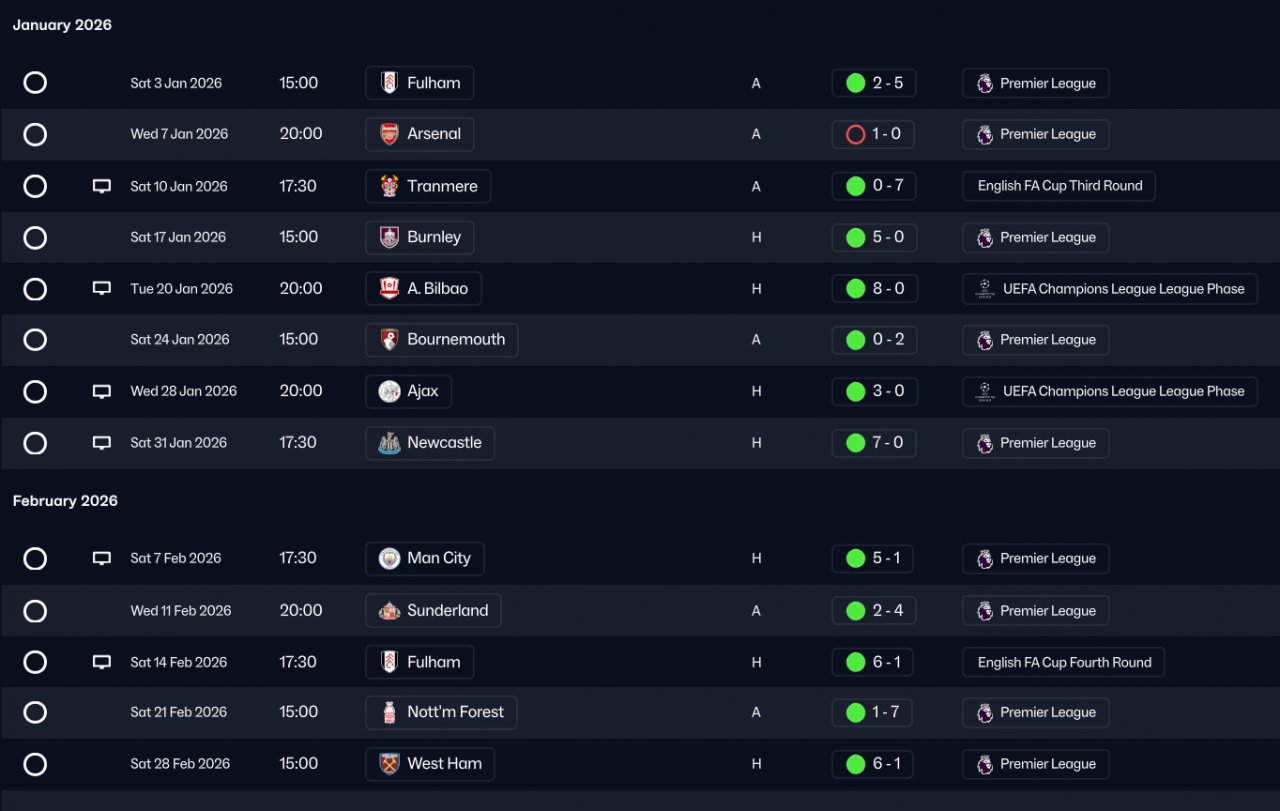
Task: Click the February 2026 month heading
Action: (x=65, y=501)
